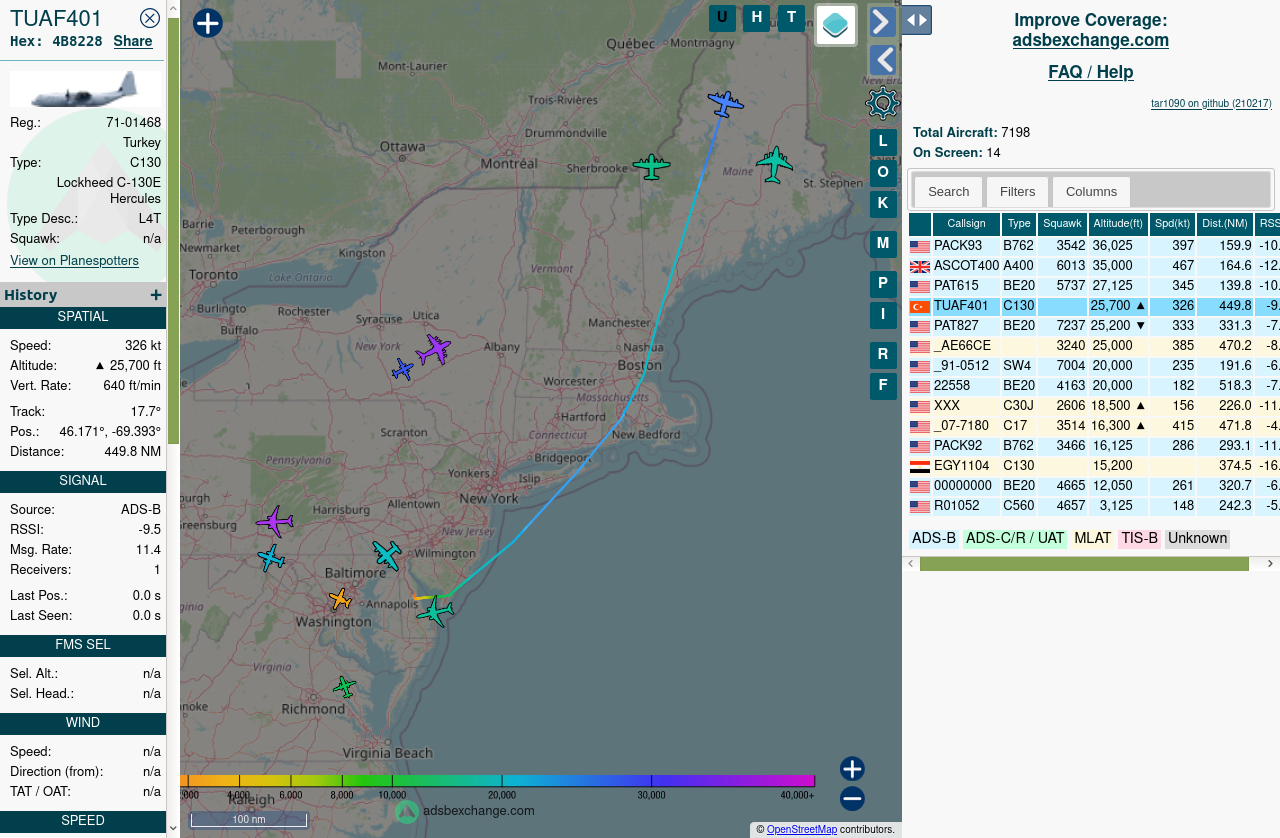Select blue aircraft near Québec border

click(x=725, y=103)
